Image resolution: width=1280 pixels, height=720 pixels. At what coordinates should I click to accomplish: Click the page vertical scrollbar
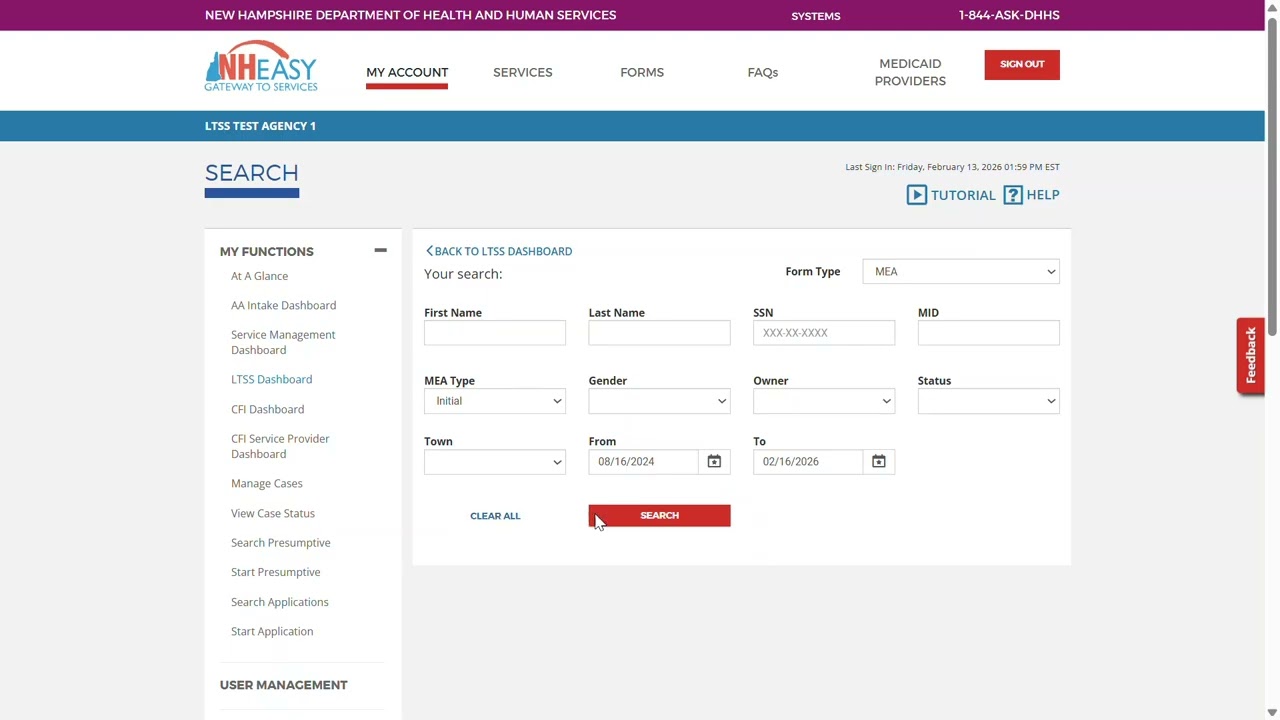(x=1272, y=178)
